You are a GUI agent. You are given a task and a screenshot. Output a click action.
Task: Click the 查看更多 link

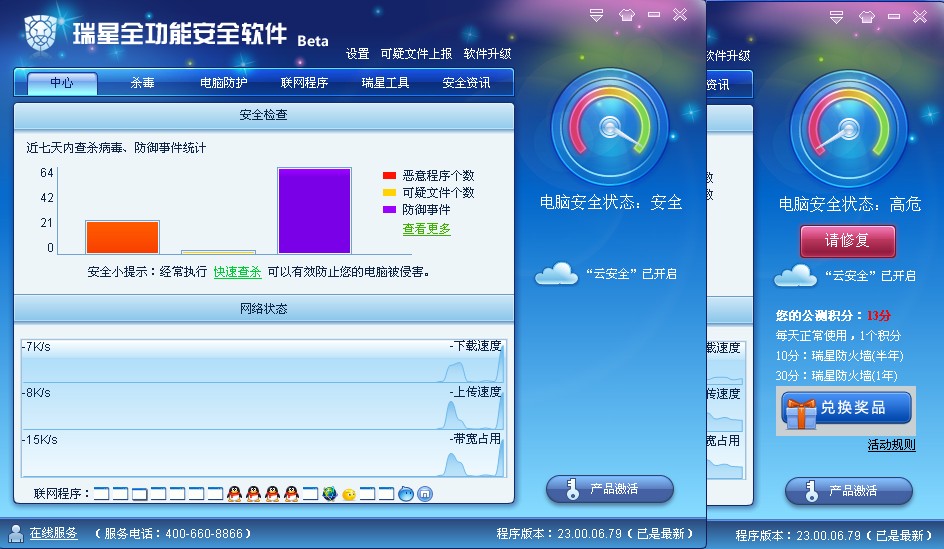point(426,229)
